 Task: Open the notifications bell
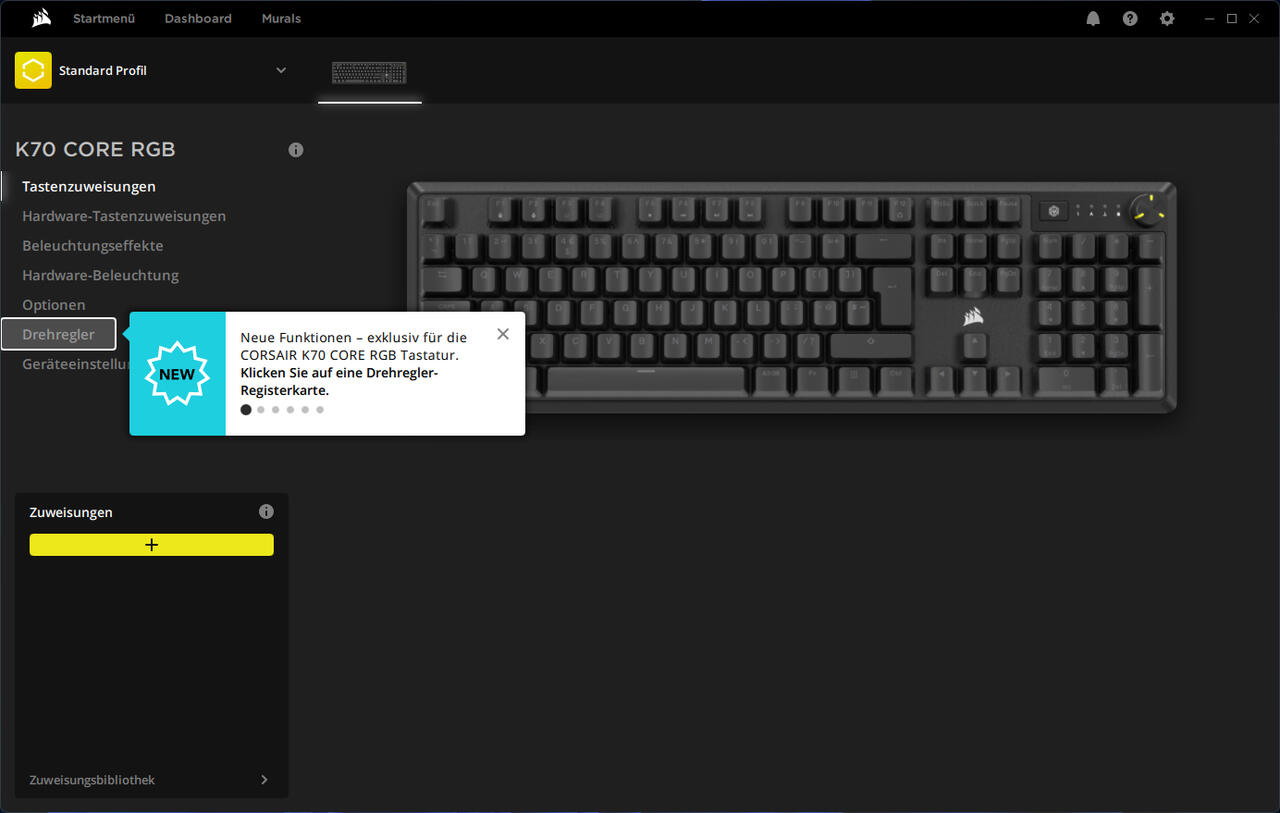(1093, 18)
